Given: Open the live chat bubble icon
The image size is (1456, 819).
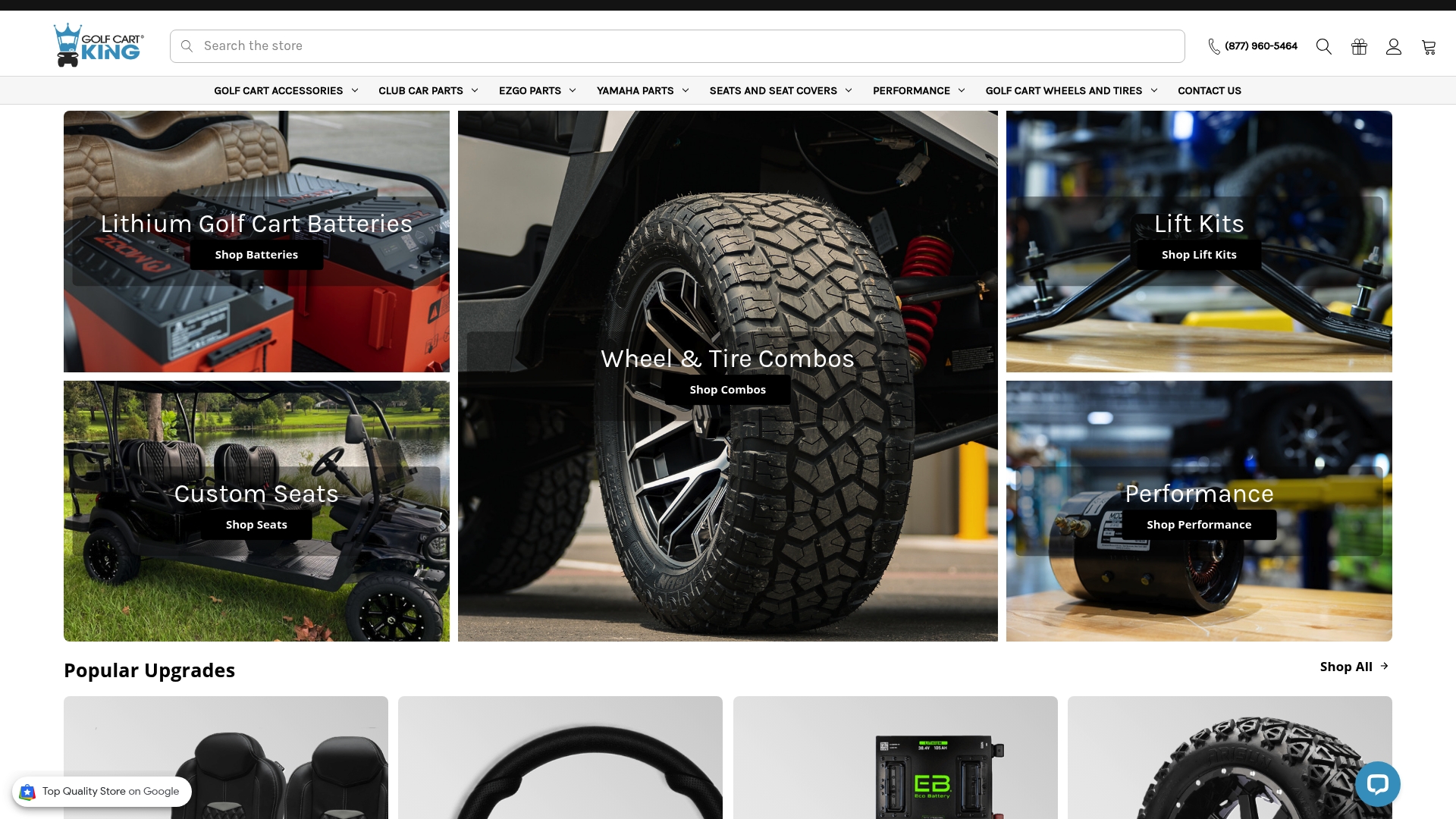Looking at the screenshot, I should [x=1377, y=784].
